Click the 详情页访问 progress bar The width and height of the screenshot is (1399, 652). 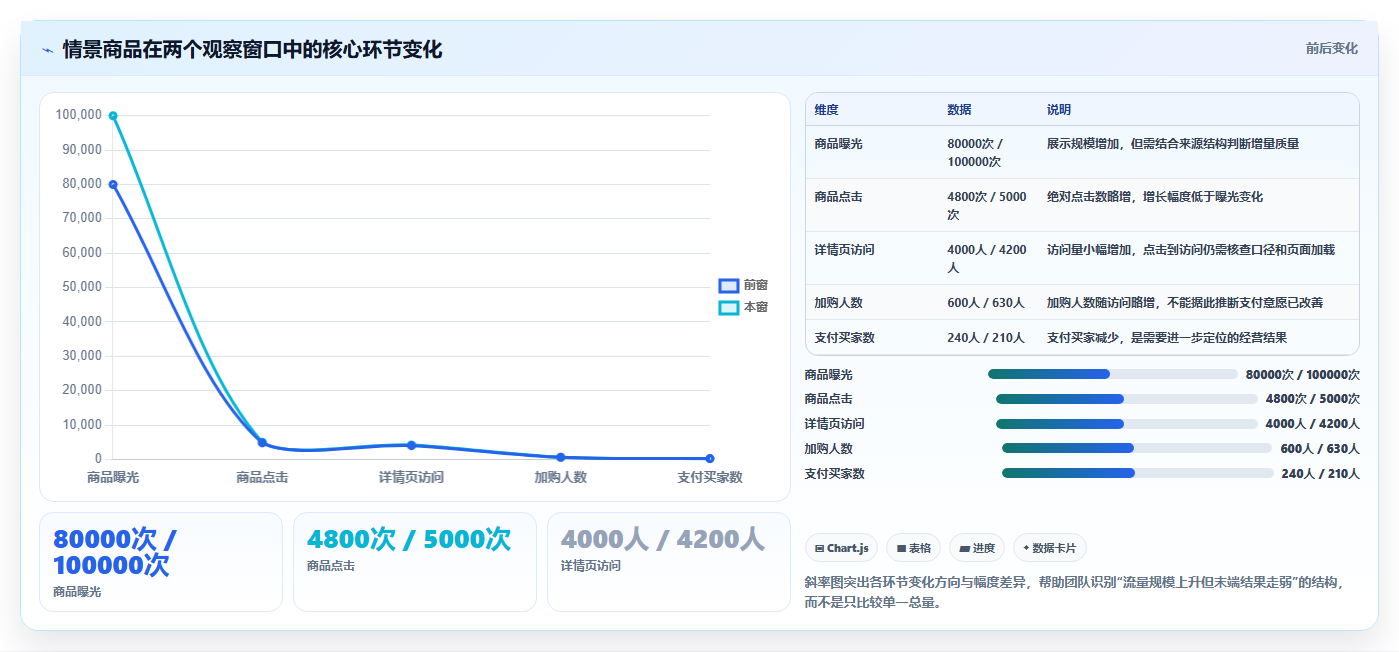tap(1127, 423)
